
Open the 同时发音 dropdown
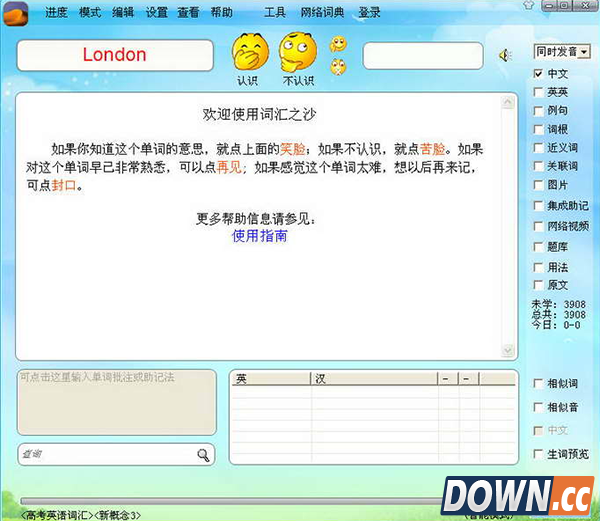click(x=561, y=52)
